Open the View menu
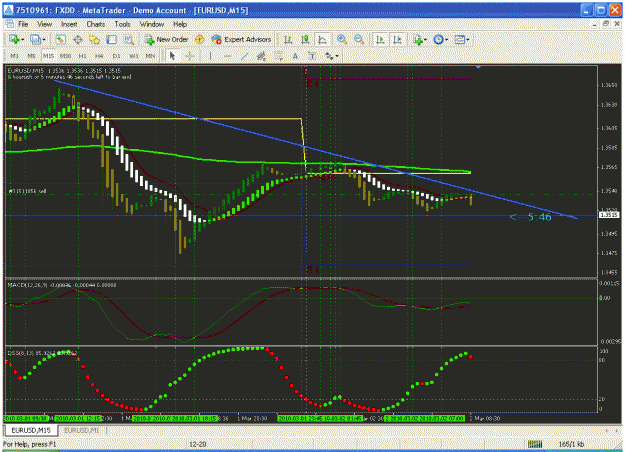 [45, 24]
